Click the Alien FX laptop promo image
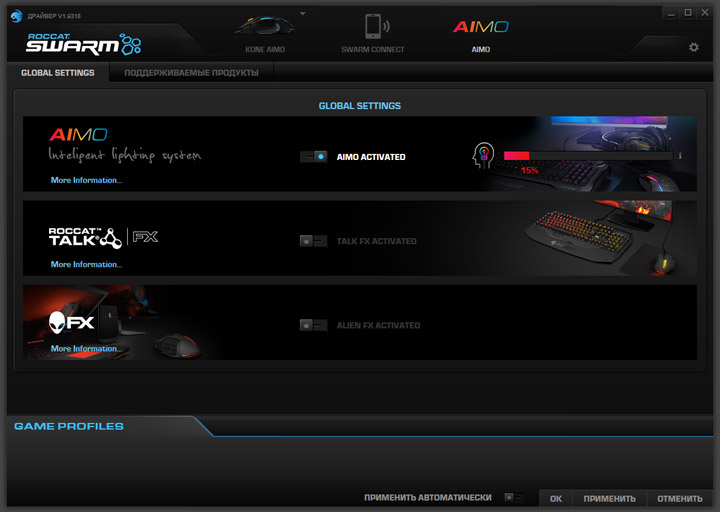This screenshot has width=720, height=512. (115, 321)
